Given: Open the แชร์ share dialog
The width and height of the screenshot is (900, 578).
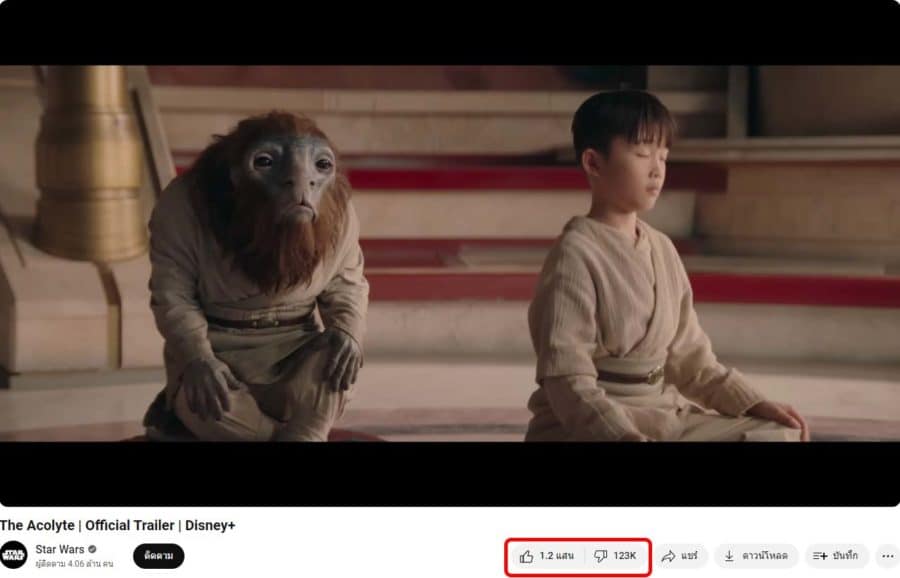Looking at the screenshot, I should click(681, 556).
